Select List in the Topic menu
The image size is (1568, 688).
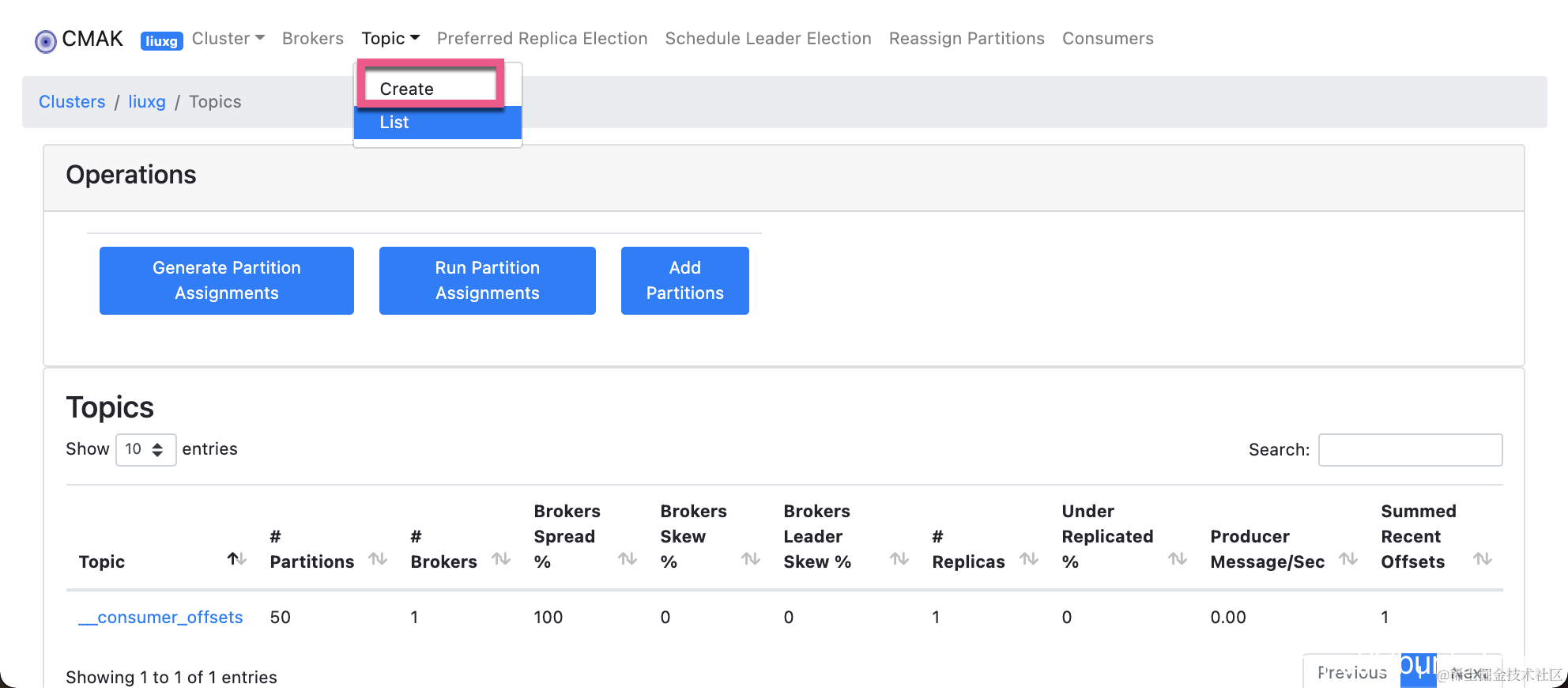[394, 123]
